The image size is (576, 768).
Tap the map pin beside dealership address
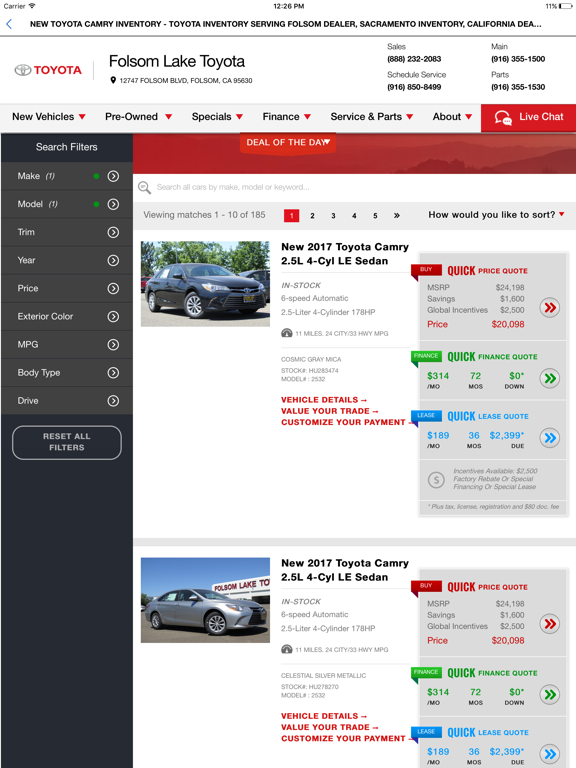113,80
